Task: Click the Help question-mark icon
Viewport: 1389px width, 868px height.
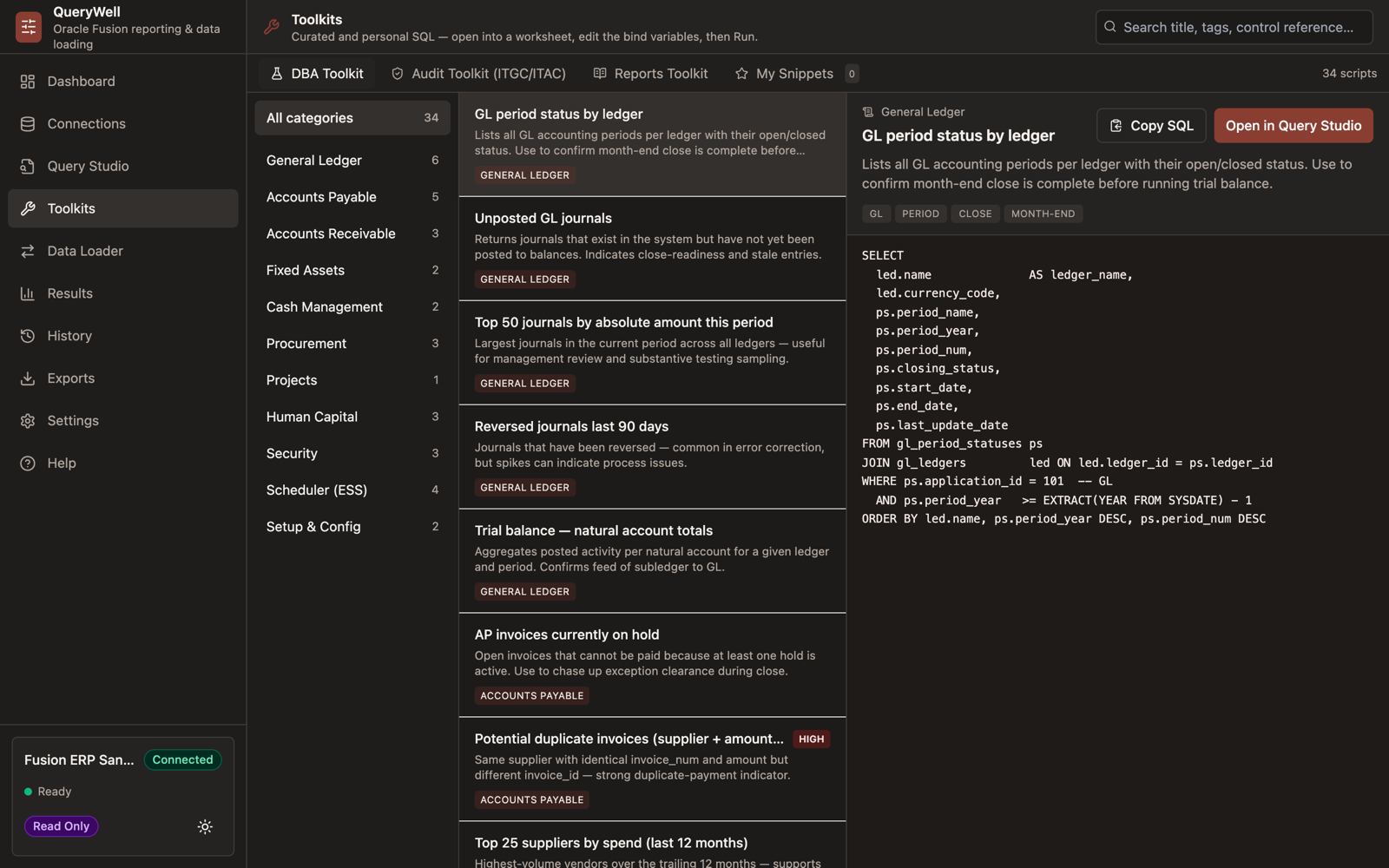Action: coord(28,464)
